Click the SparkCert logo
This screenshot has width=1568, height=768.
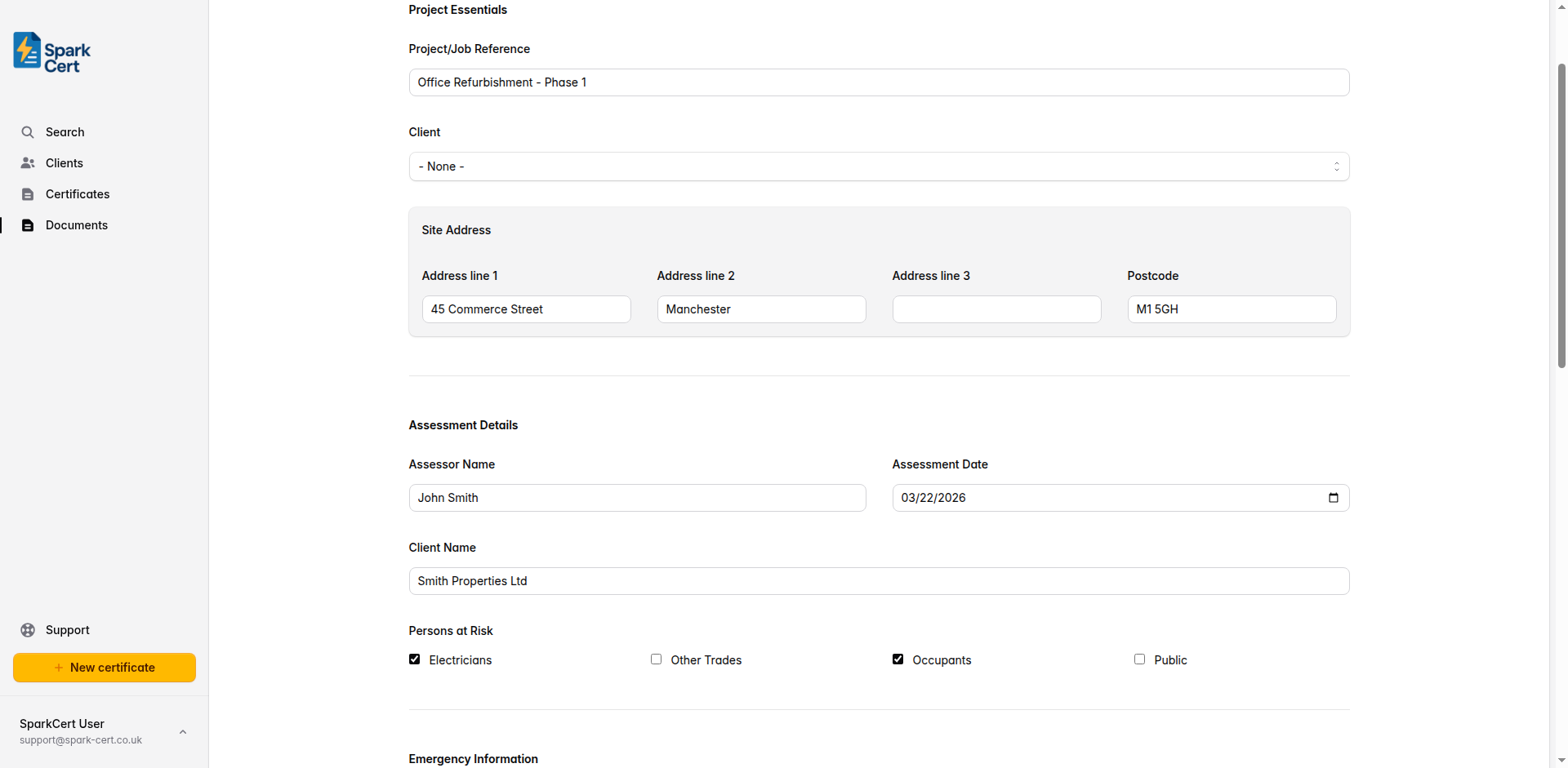coord(51,51)
